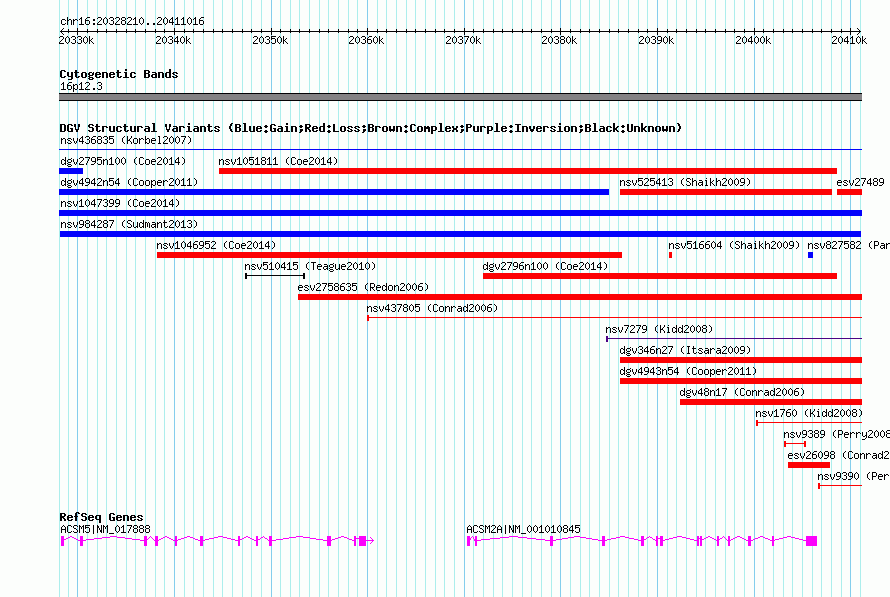Open gene label ACSM2A|NM_001010845
890x597 pixels.
[x=523, y=529]
